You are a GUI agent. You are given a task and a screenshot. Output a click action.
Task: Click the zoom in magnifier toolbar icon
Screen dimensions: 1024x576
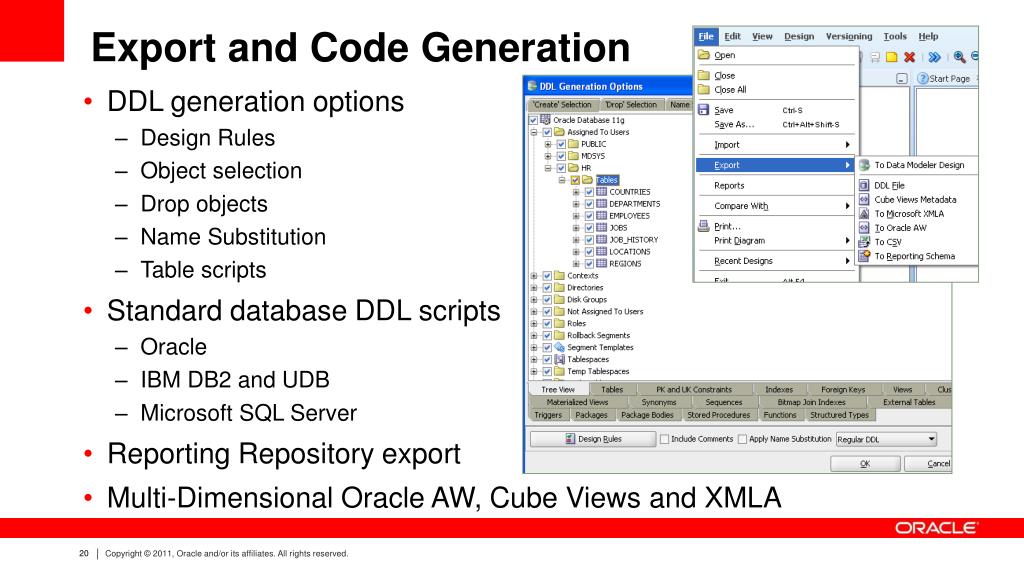961,58
